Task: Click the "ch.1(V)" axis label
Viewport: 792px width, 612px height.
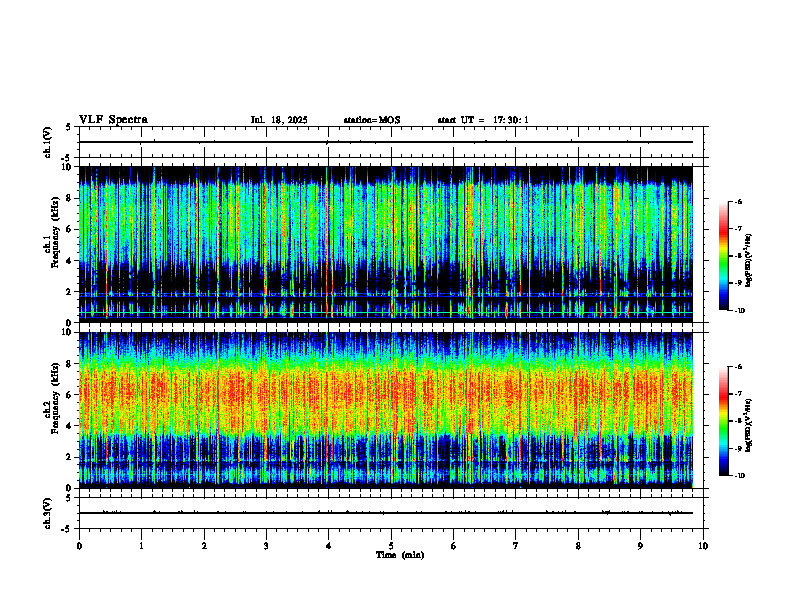Action: click(48, 142)
